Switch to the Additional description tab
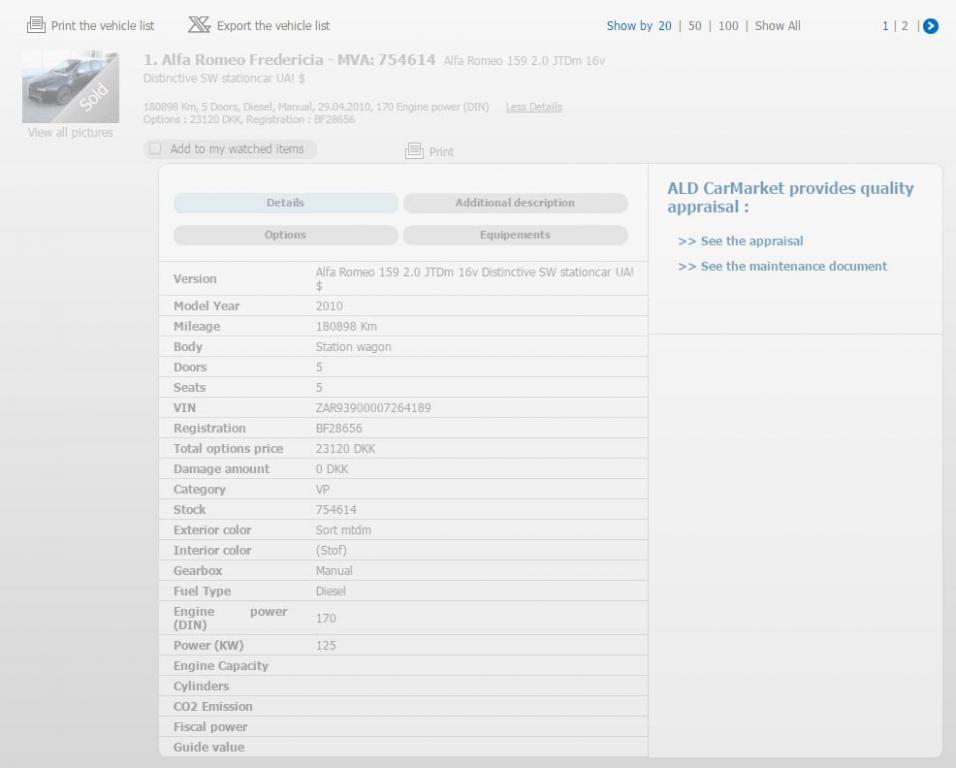 (x=515, y=203)
